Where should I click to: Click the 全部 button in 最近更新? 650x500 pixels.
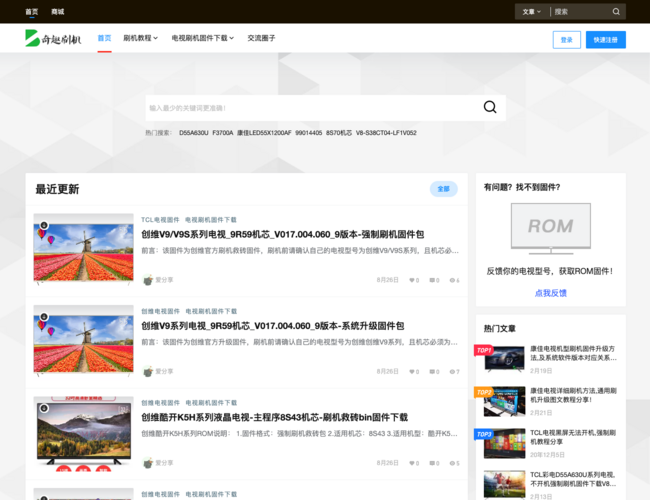pyautogui.click(x=444, y=189)
